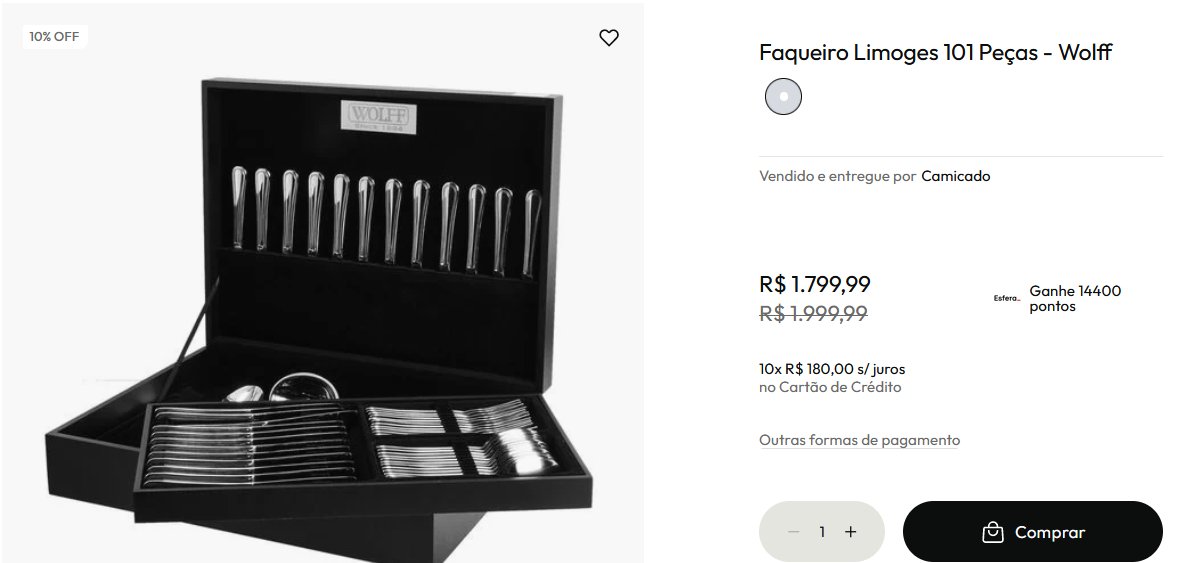Click the current price R$ 1.799,99
Image resolution: width=1191 pixels, height=563 pixels.
(x=814, y=284)
